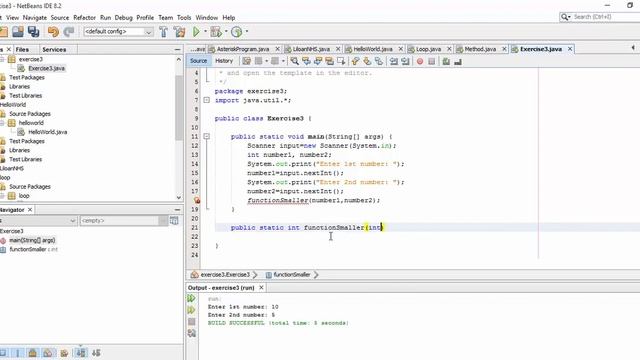Switch editor to History view
This screenshot has width=640, height=360.
pos(224,61)
